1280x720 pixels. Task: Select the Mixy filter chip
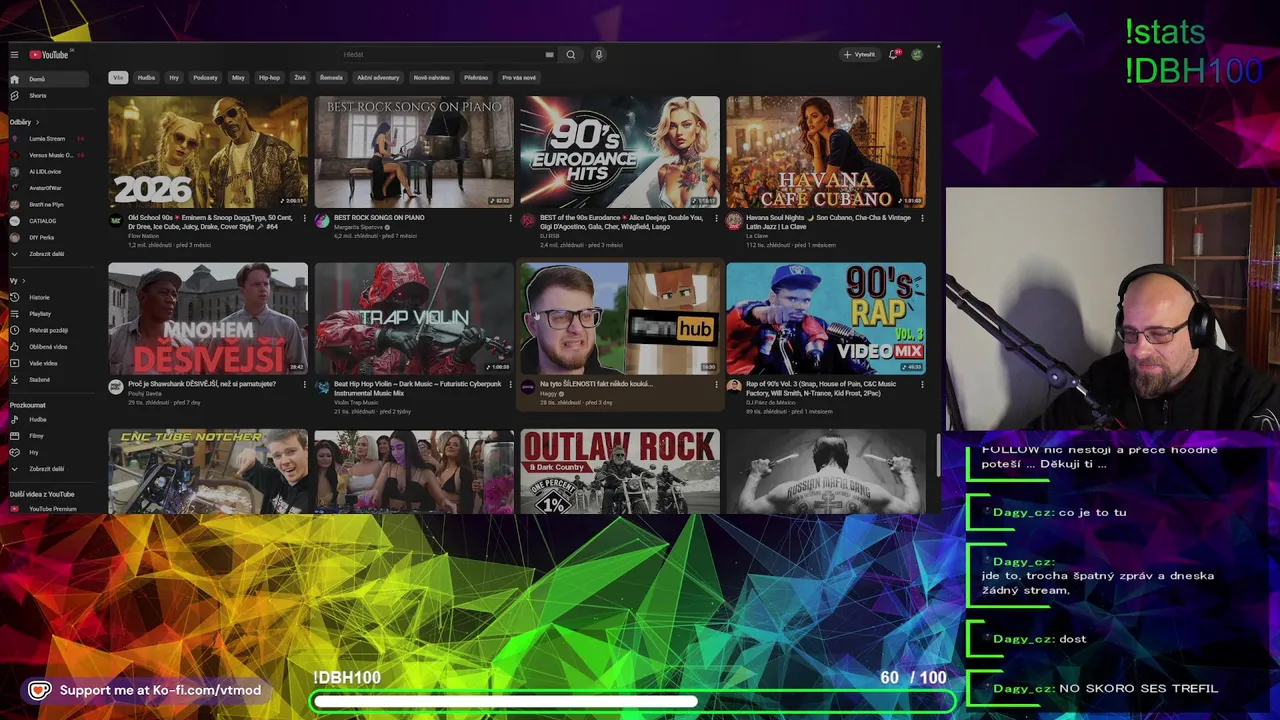(238, 77)
